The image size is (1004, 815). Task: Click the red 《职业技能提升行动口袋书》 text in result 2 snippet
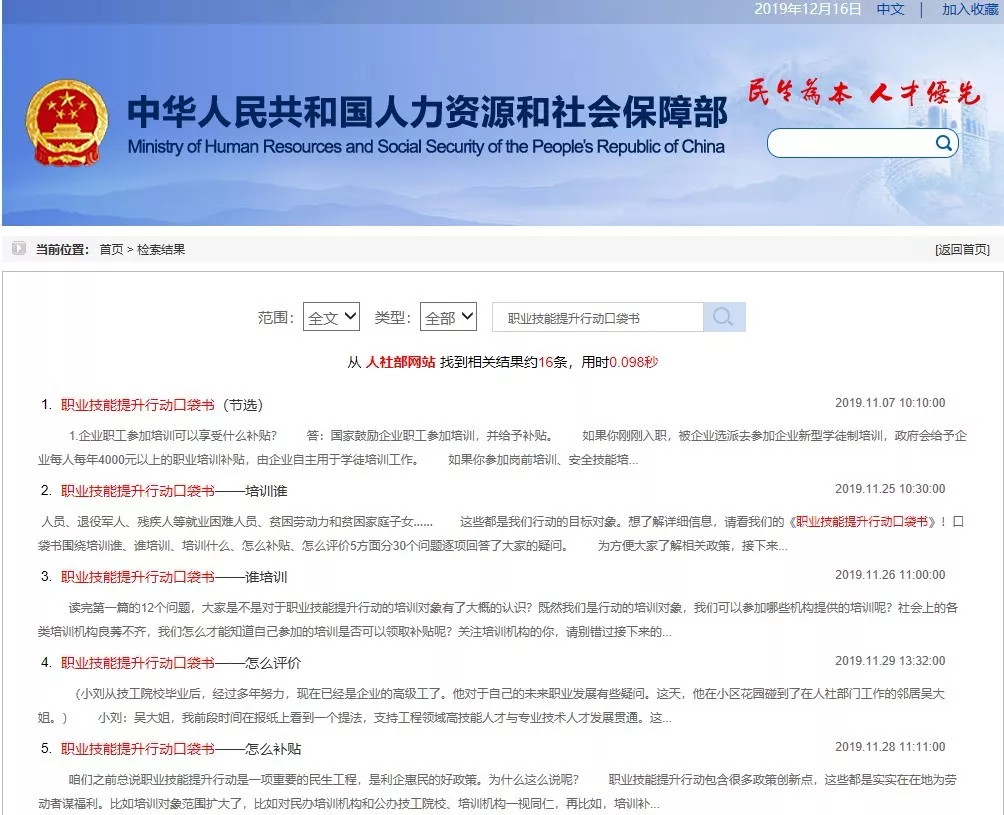tap(862, 522)
